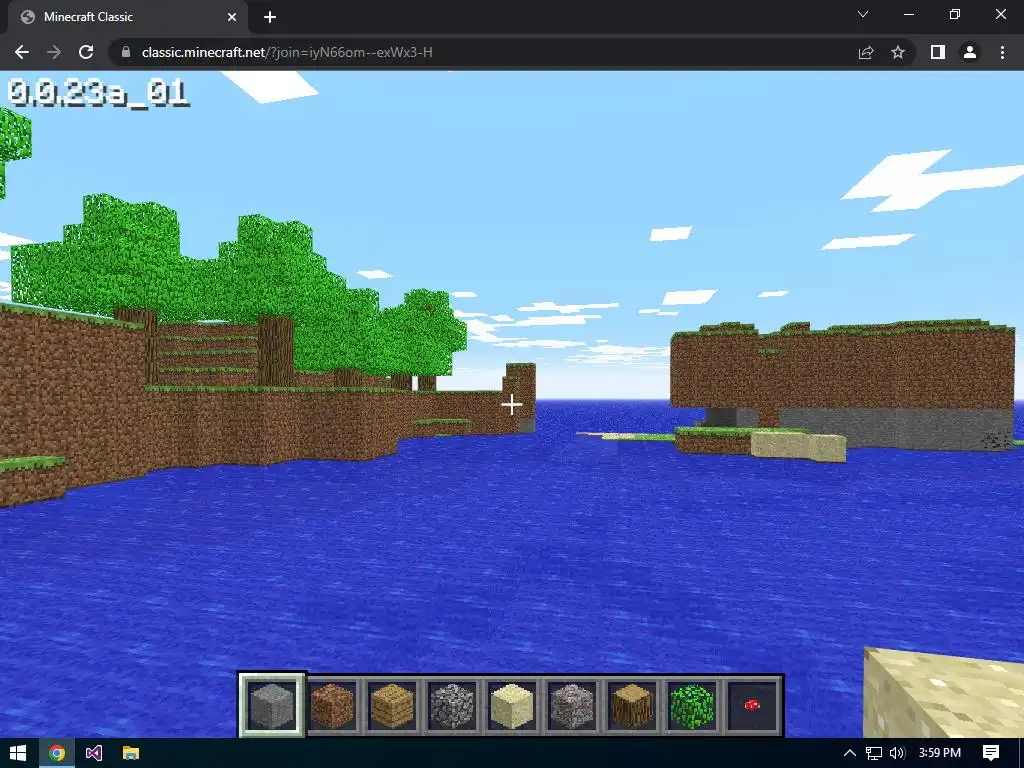This screenshot has height=768, width=1024.
Task: Select the dirt block in hotbar
Action: tap(332, 705)
